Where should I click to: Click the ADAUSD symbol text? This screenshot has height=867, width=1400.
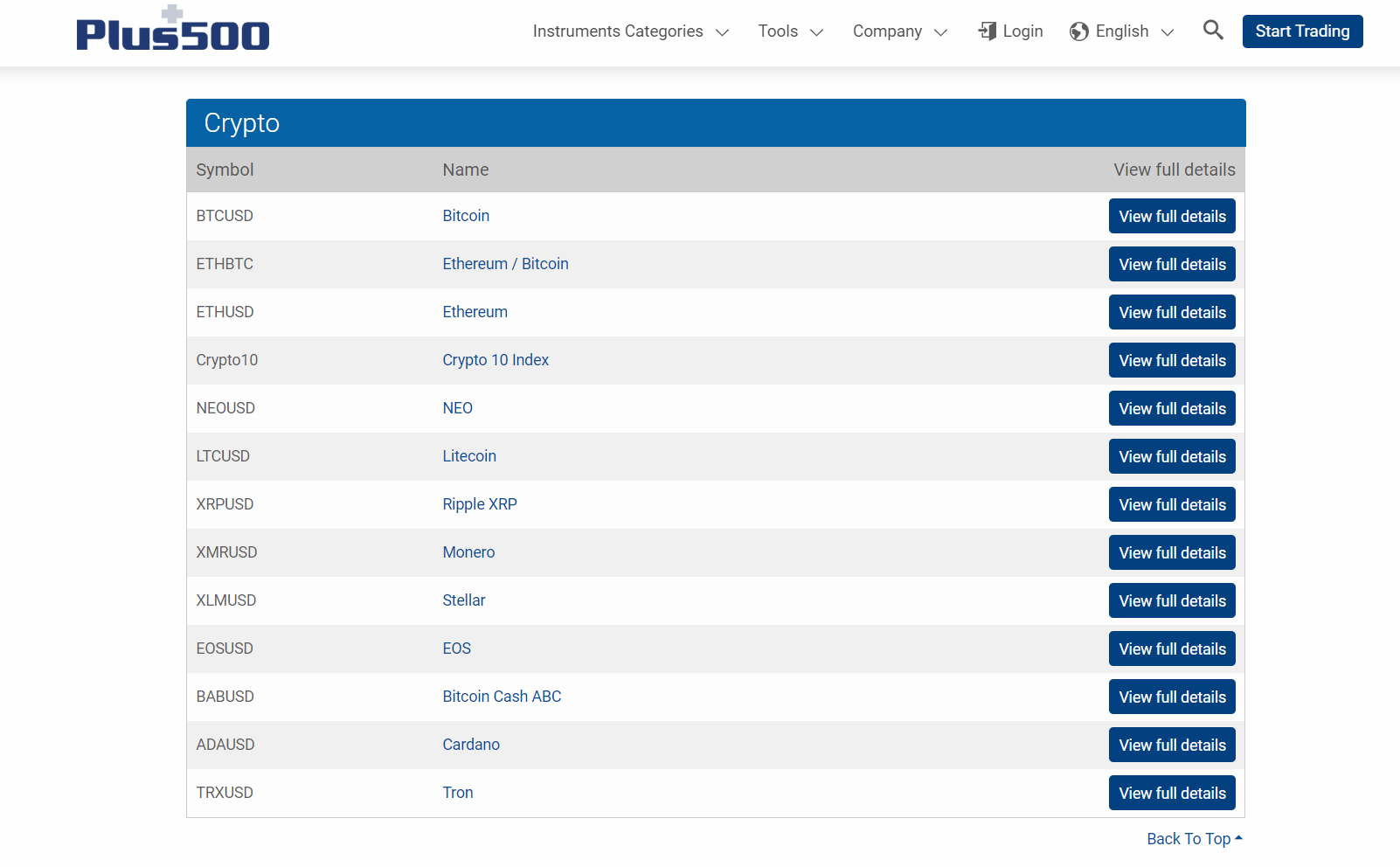[225, 745]
